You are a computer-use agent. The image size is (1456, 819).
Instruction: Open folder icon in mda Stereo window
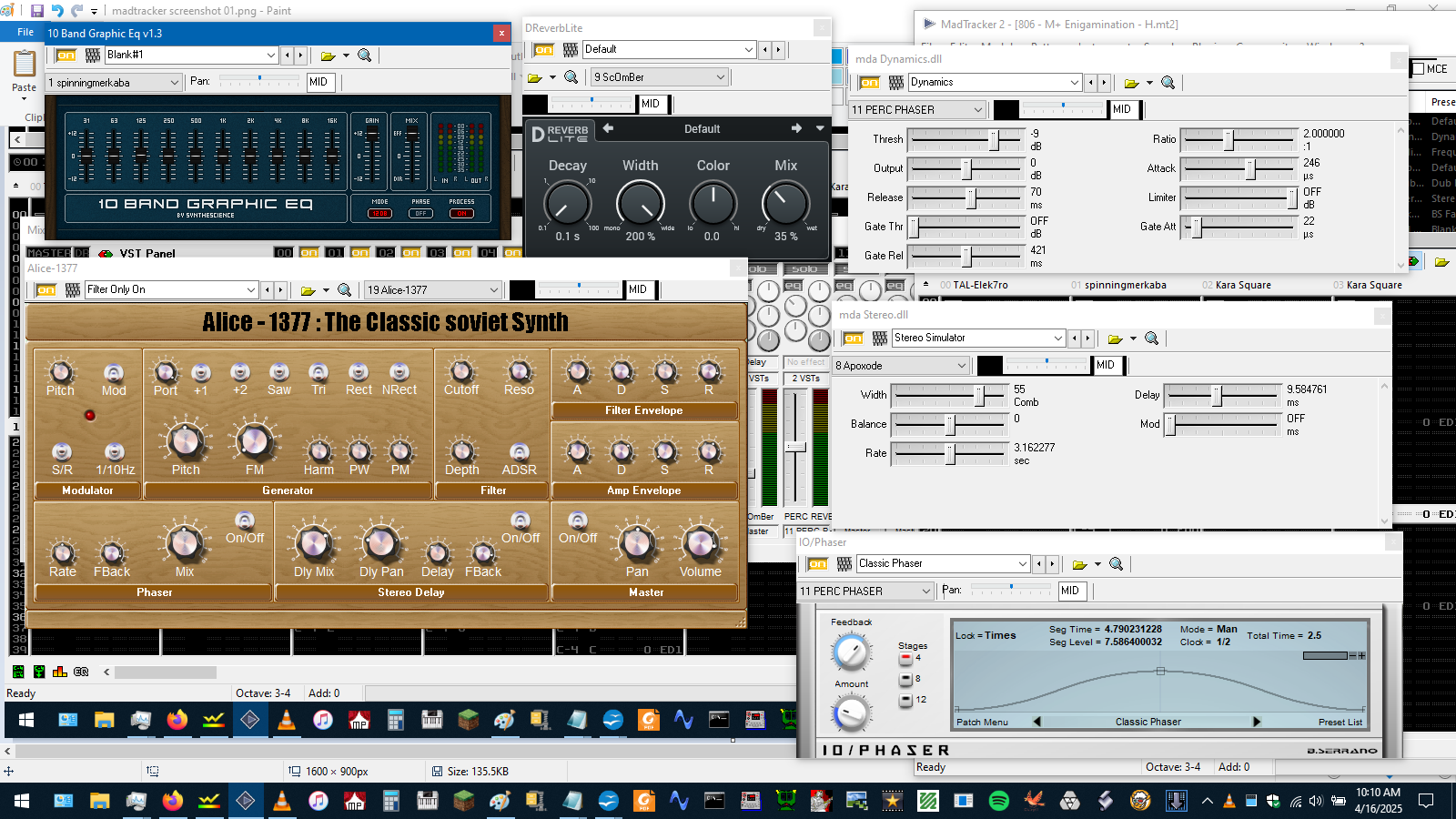[x=1115, y=339]
